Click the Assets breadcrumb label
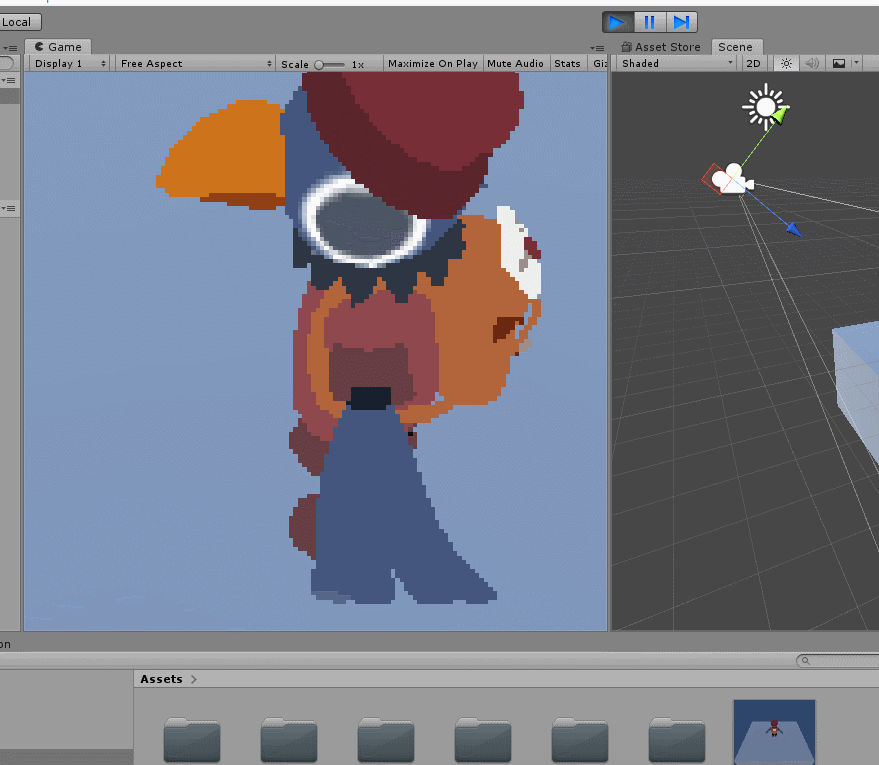Viewport: 879px width, 765px height. click(x=161, y=679)
